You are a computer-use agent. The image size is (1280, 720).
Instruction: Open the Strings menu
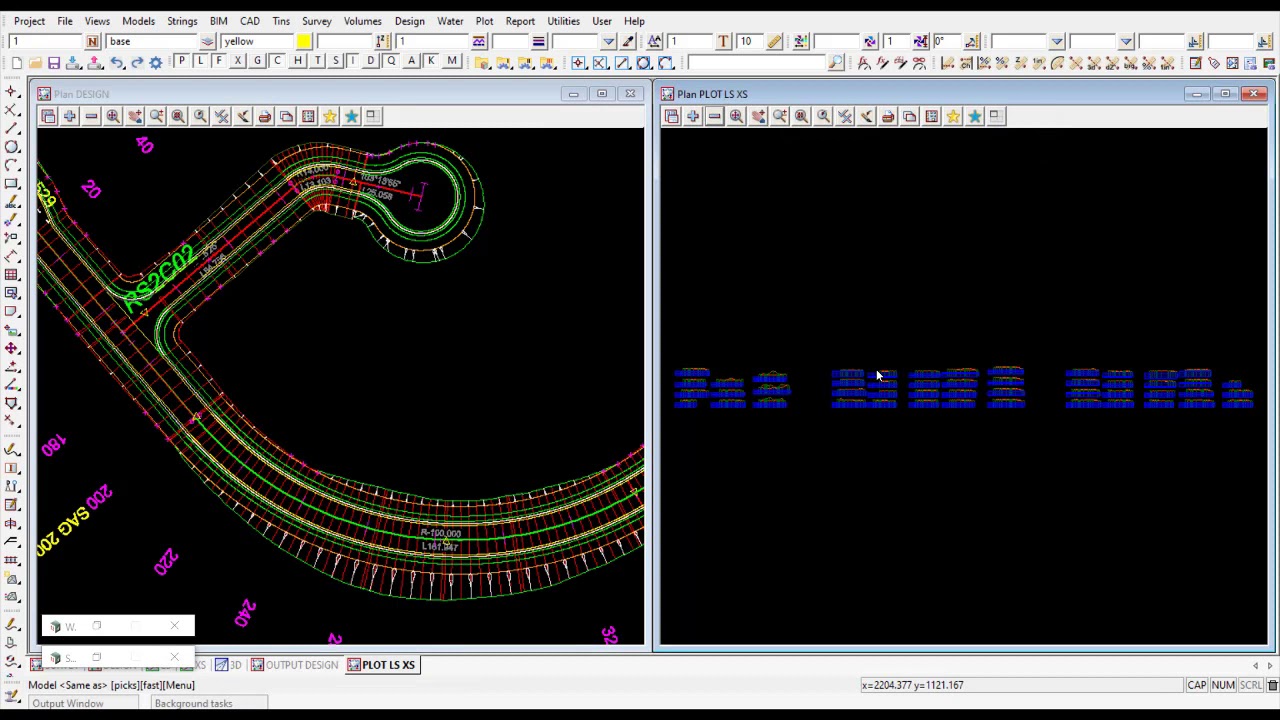coord(182,21)
